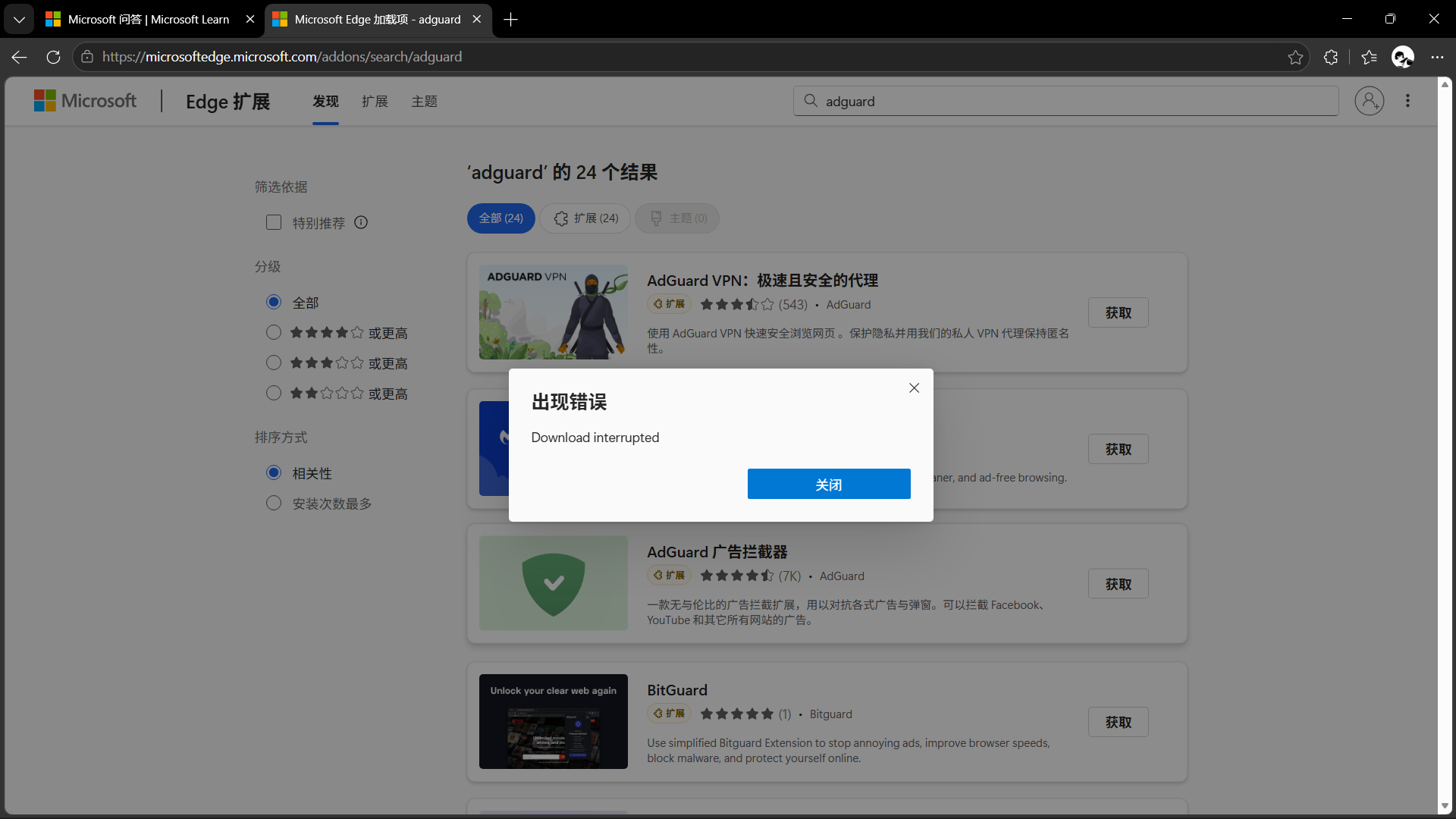The width and height of the screenshot is (1456, 819).
Task: Open new tab with plus icon
Action: [x=511, y=20]
